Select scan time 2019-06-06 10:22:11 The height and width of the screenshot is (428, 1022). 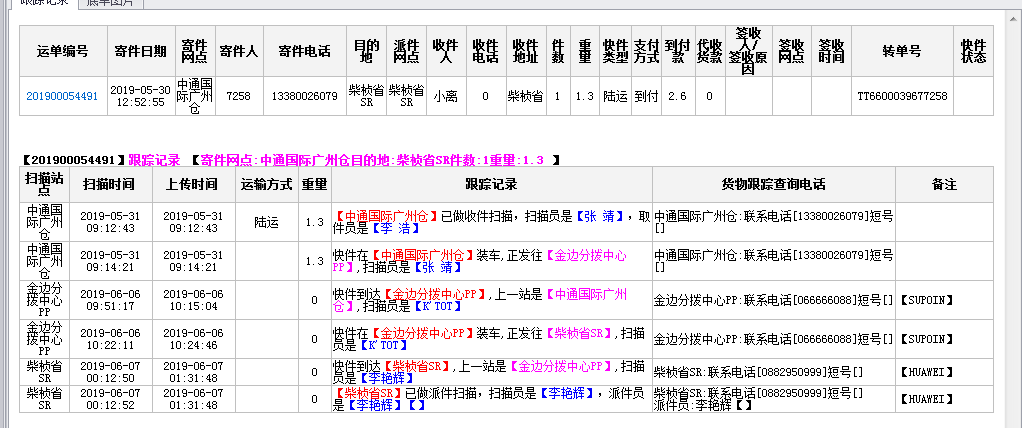111,339
